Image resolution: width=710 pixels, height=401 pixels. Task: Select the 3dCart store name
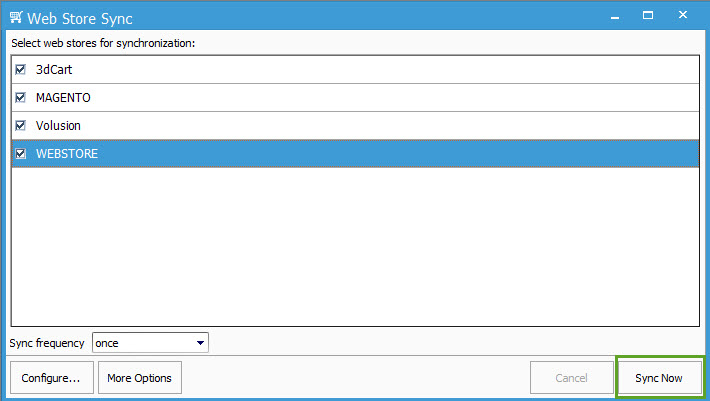pos(54,69)
